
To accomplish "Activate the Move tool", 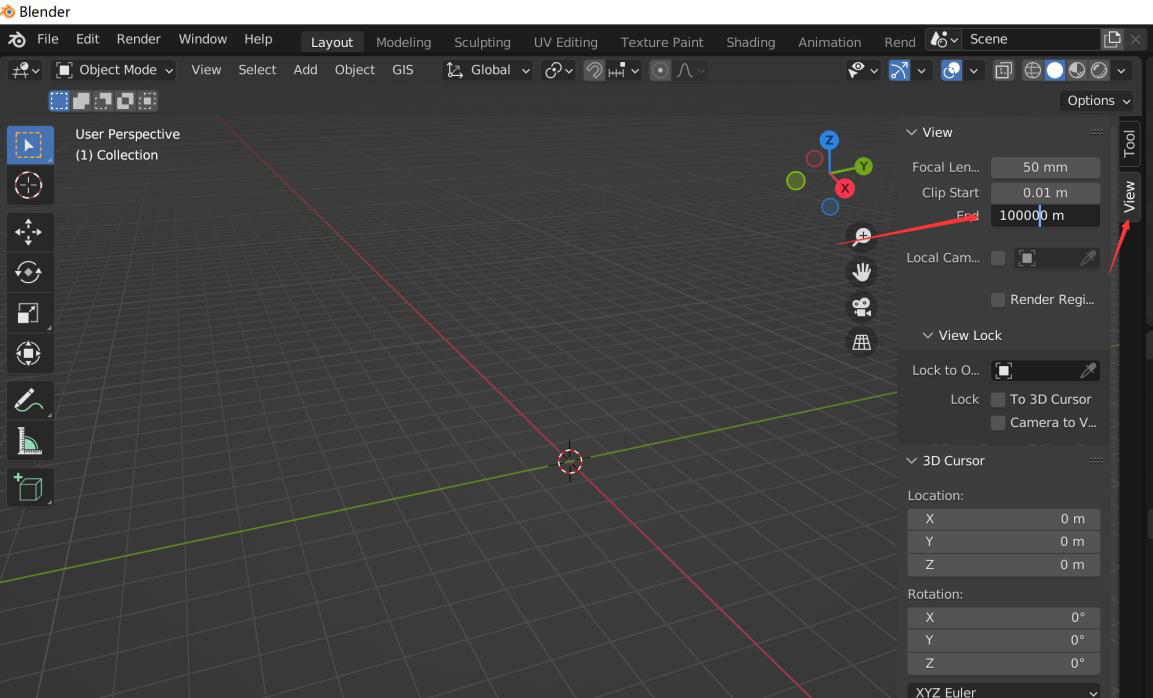I will 29,232.
